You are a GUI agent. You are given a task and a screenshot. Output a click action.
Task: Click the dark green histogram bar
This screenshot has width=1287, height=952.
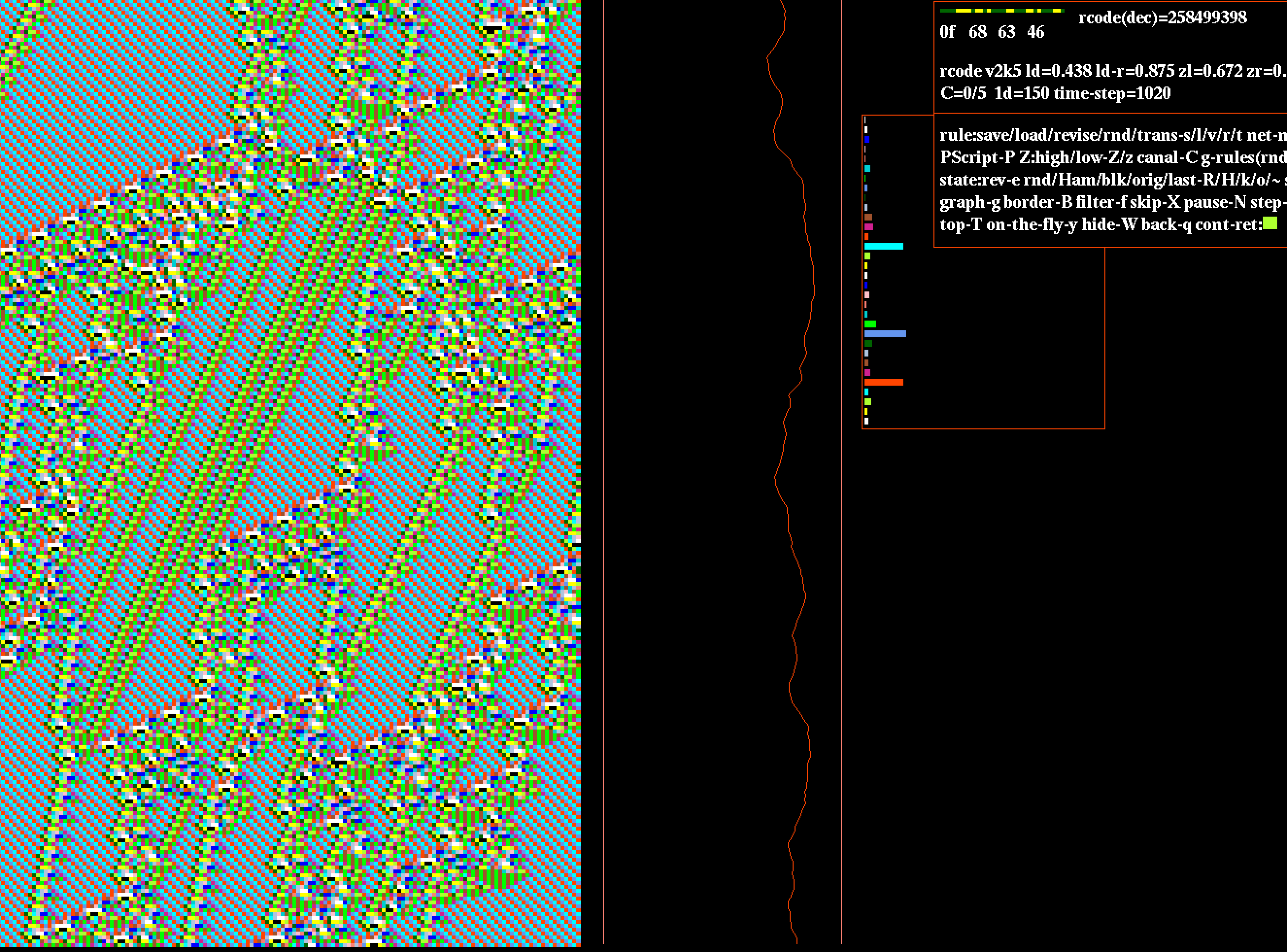click(868, 343)
